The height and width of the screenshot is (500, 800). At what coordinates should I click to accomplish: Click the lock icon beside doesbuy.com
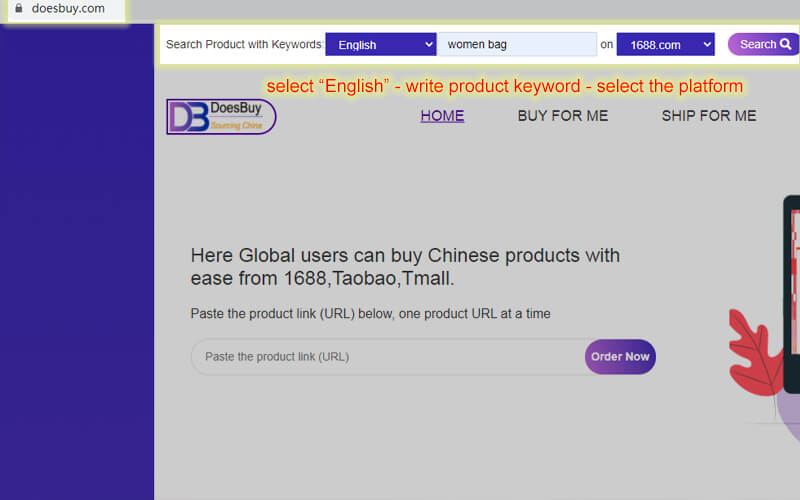coord(19,8)
